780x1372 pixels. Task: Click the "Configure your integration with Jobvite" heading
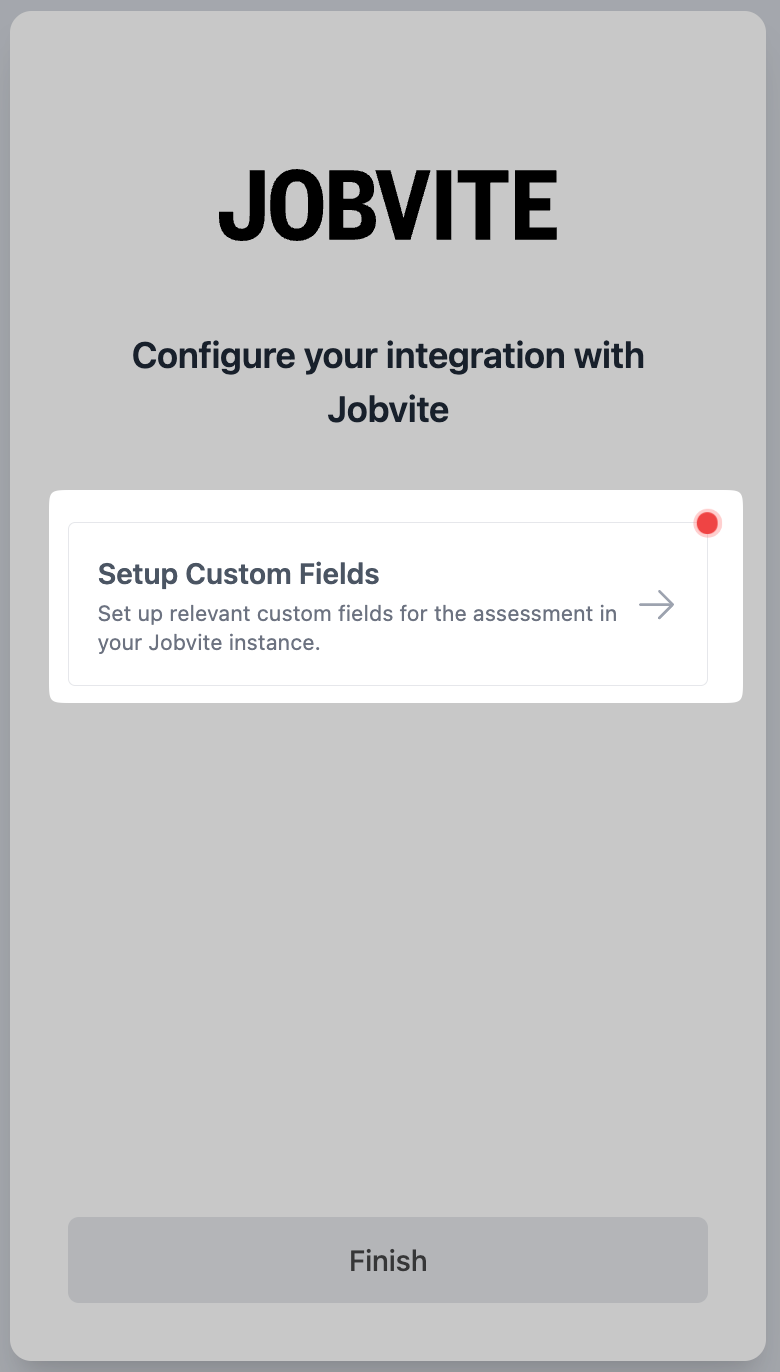pyautogui.click(x=388, y=382)
